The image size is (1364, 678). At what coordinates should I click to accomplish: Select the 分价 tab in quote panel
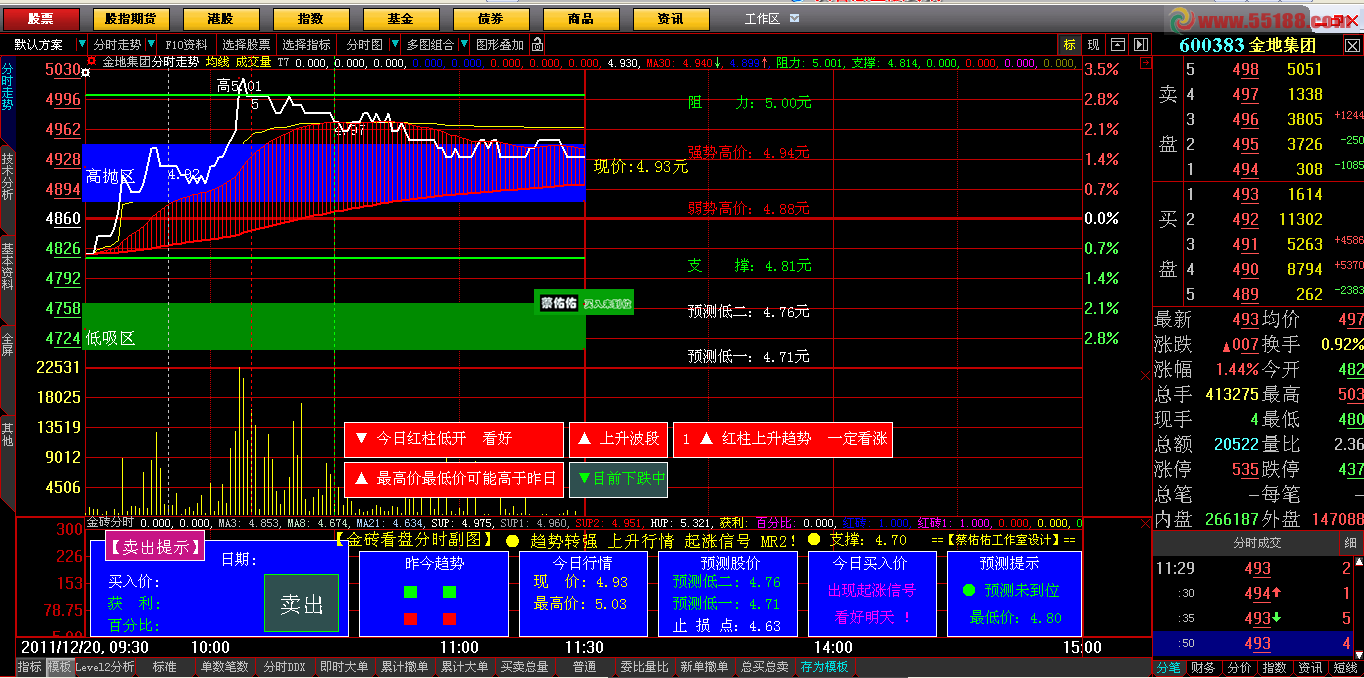(1239, 668)
